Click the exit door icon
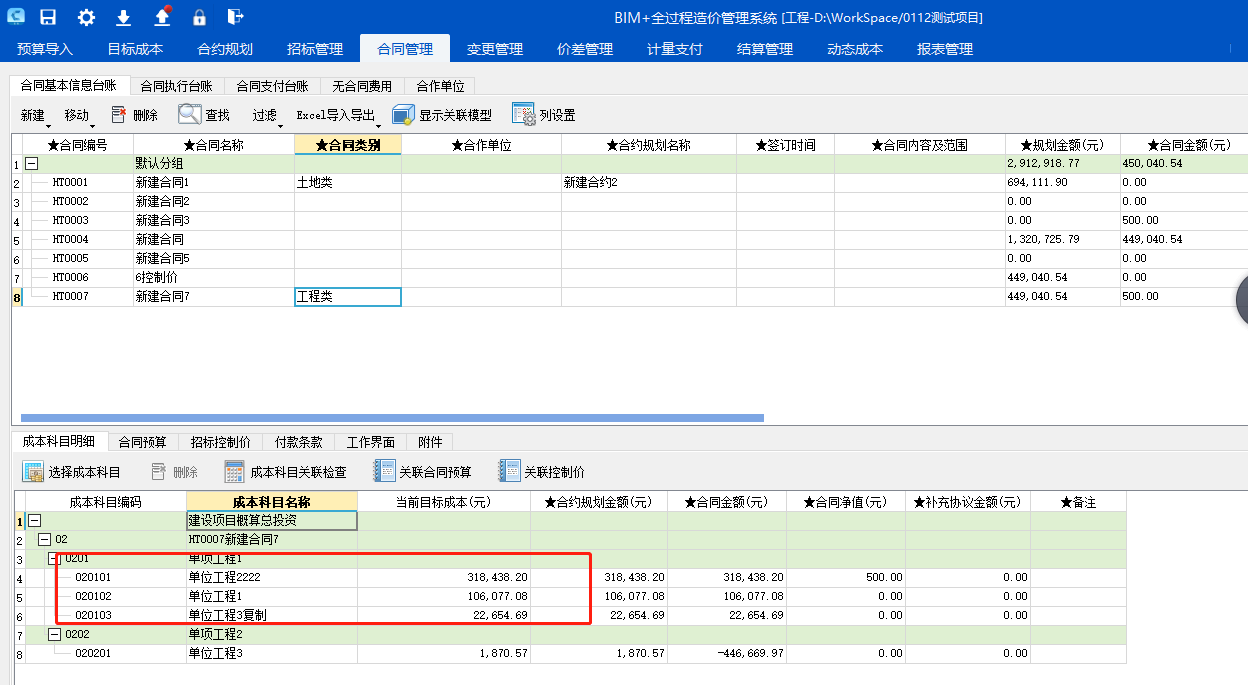Screen dimensions: 1248x685 (235, 17)
